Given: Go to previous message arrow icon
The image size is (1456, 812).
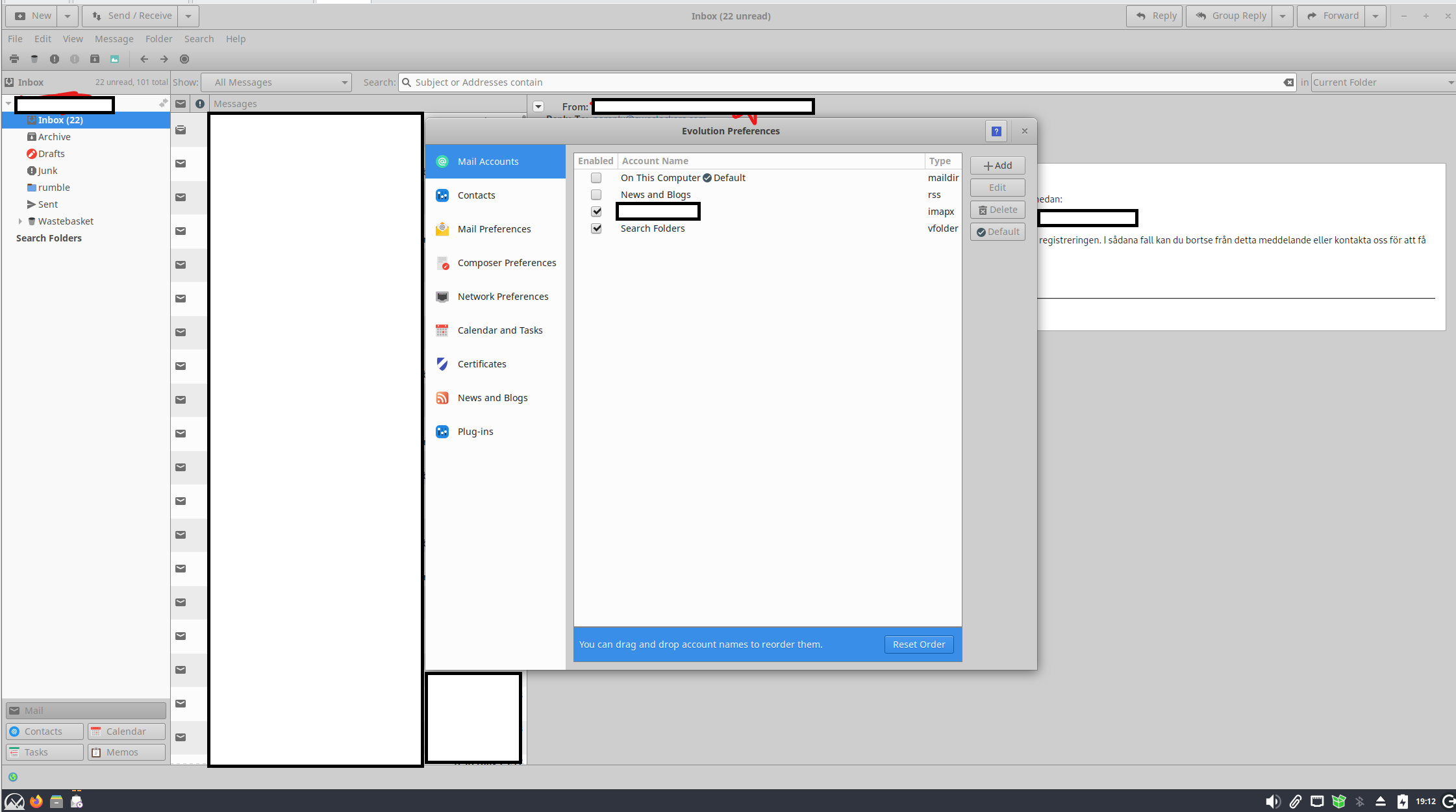Looking at the screenshot, I should point(144,59).
